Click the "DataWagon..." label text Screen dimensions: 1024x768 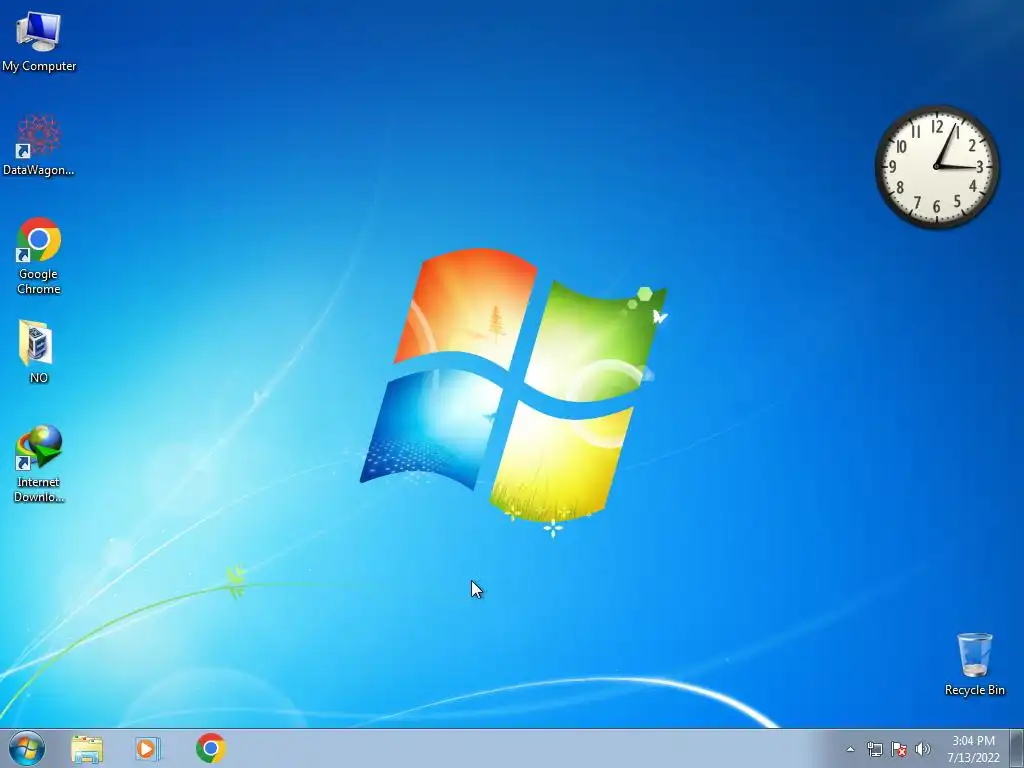click(x=39, y=170)
